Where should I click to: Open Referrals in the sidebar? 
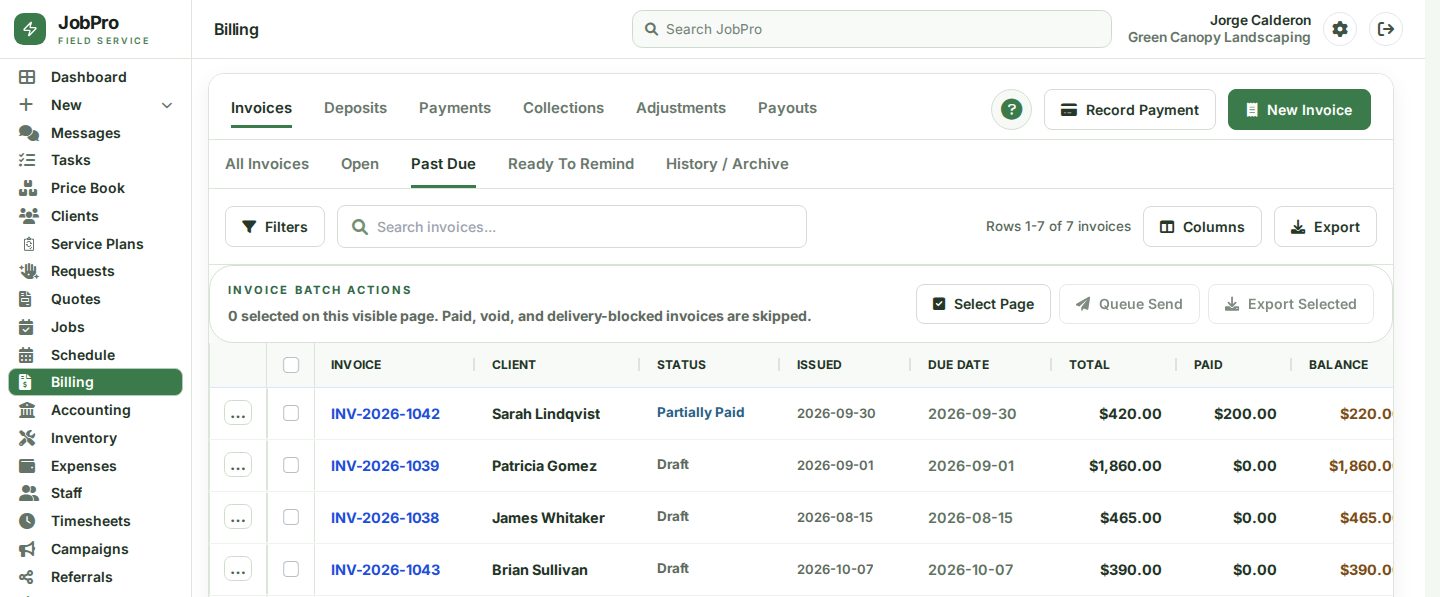[x=96, y=577]
